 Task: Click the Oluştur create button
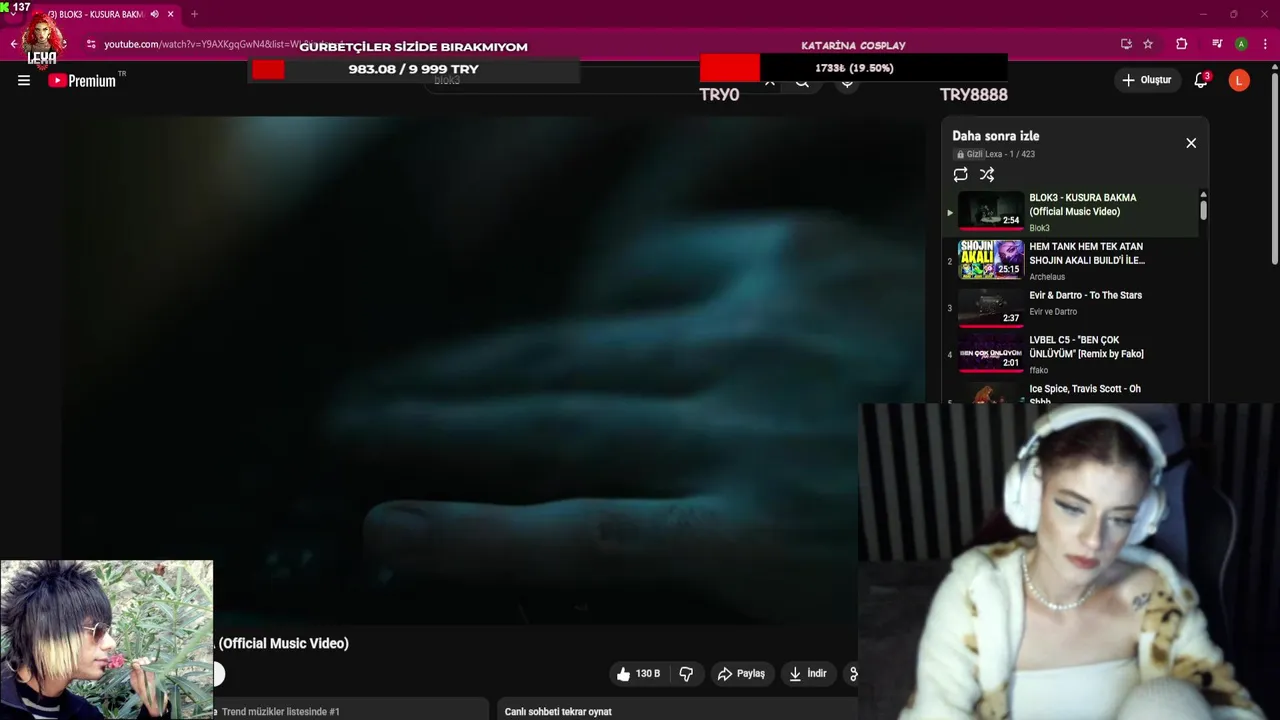tap(1146, 80)
